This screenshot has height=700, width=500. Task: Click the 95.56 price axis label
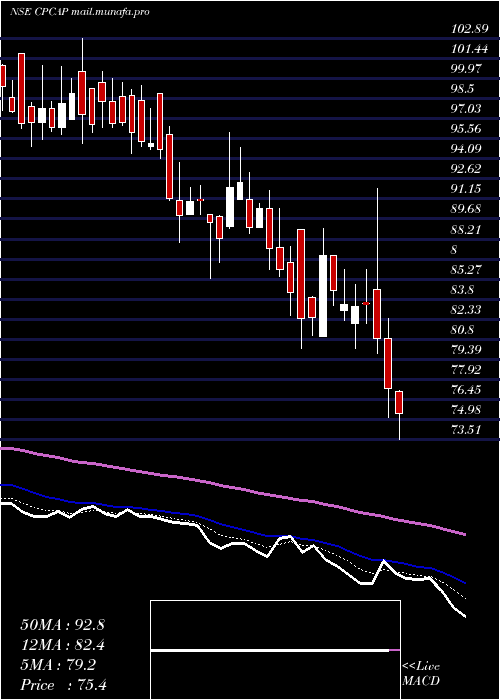[x=466, y=129]
